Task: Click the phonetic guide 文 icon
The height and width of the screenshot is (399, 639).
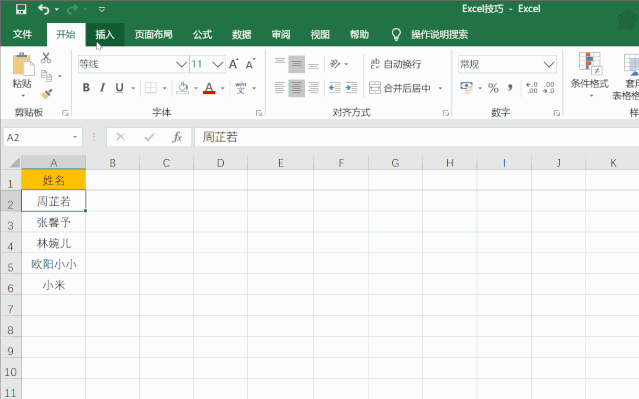Action: point(241,88)
